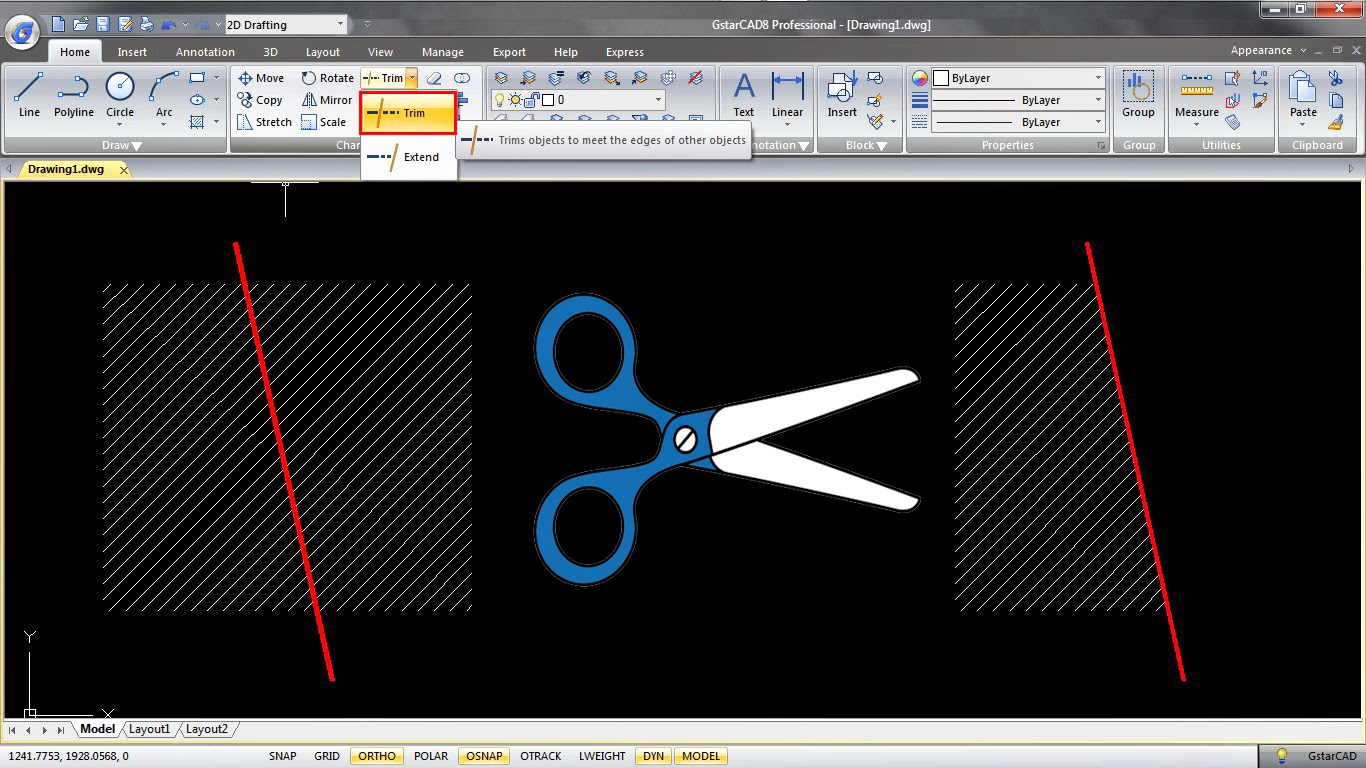Click Trim in the open dropdown menu
The height and width of the screenshot is (768, 1366).
[407, 113]
